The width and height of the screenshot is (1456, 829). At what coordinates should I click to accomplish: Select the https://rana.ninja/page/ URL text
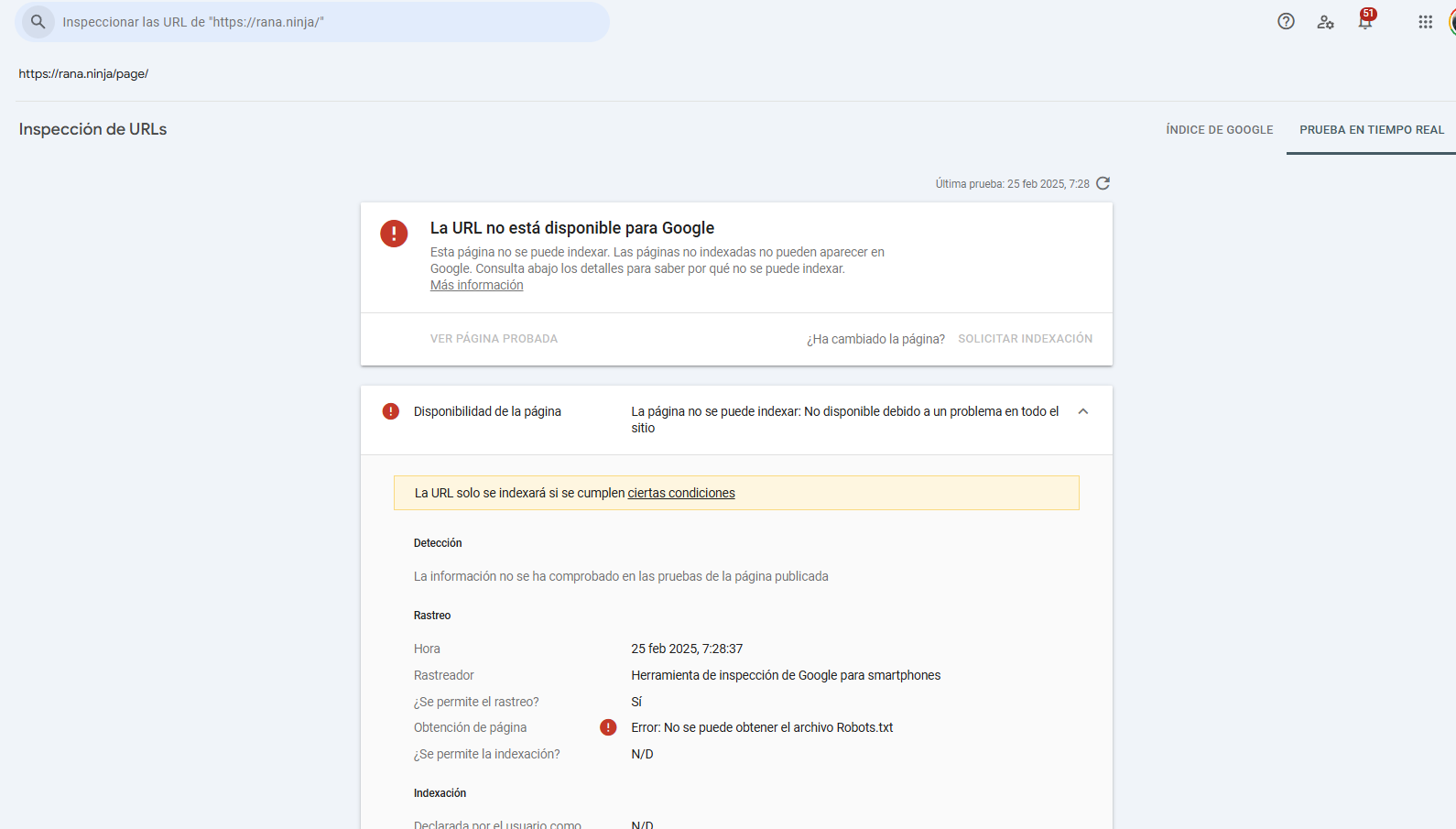[x=83, y=74]
